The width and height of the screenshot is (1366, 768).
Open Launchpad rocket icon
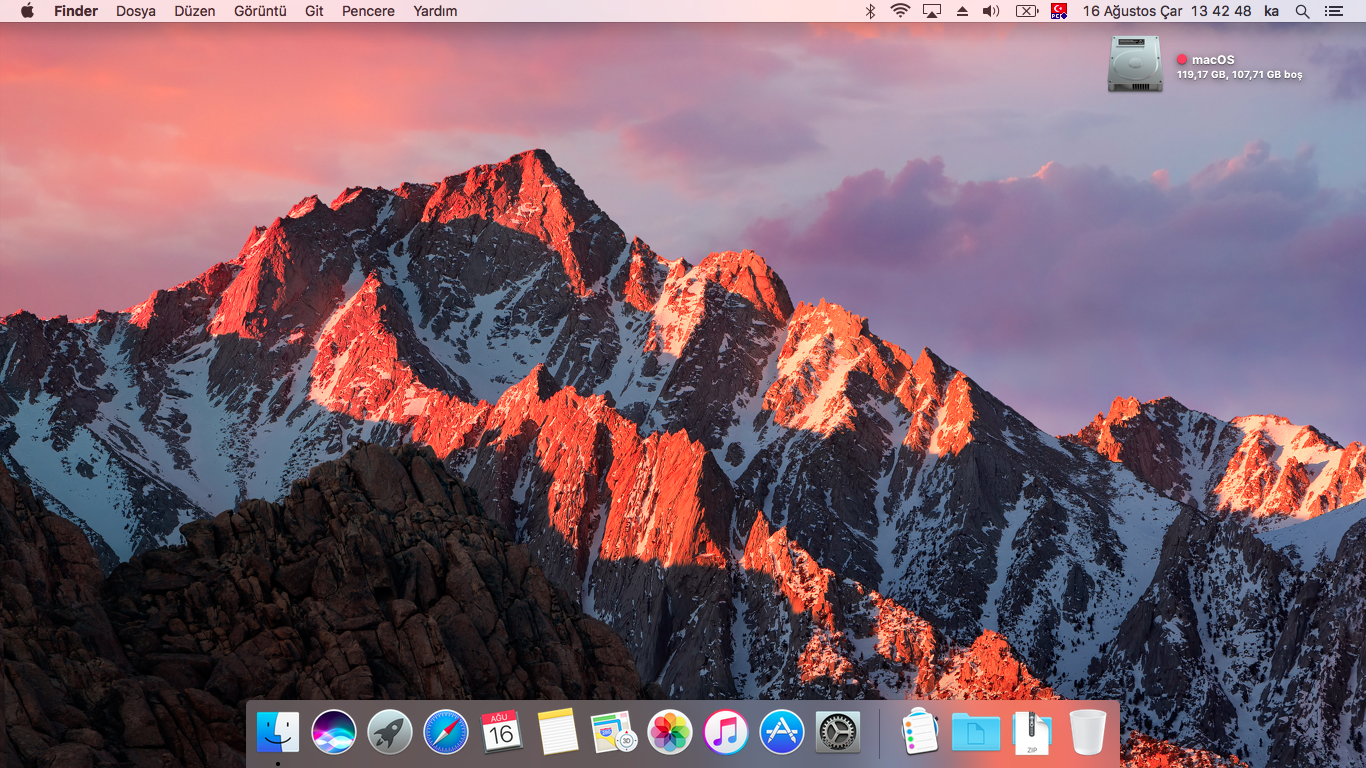tap(390, 732)
